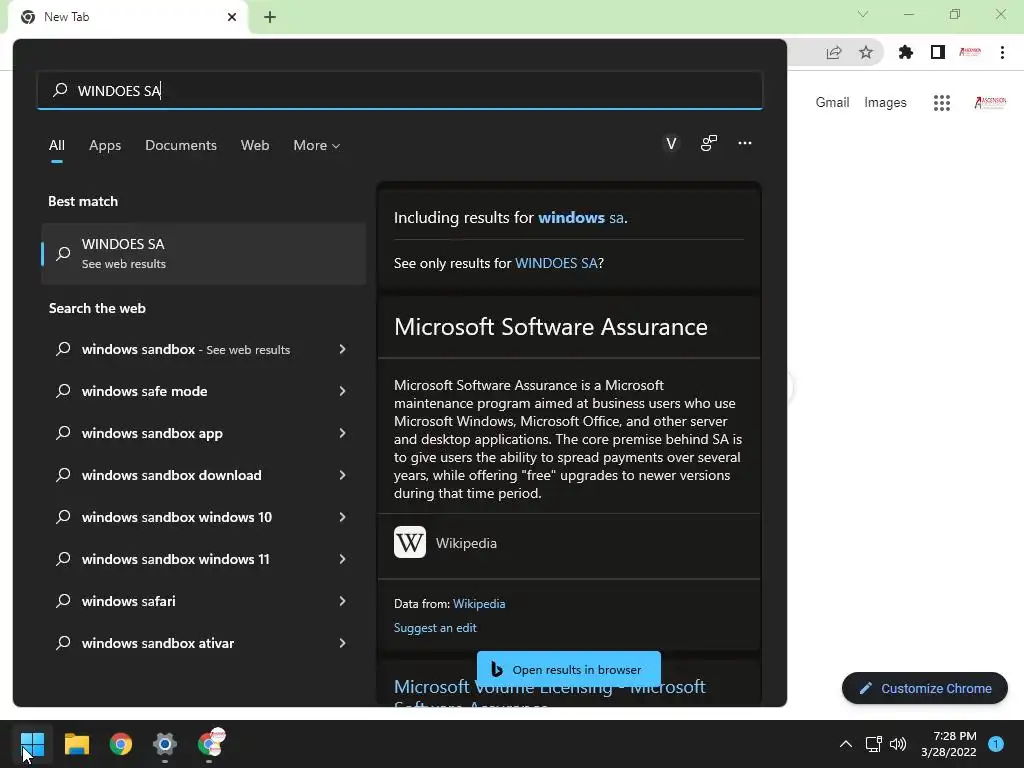This screenshot has height=768, width=1024.
Task: Expand arrow for windows sandbox download
Action: pos(342,475)
